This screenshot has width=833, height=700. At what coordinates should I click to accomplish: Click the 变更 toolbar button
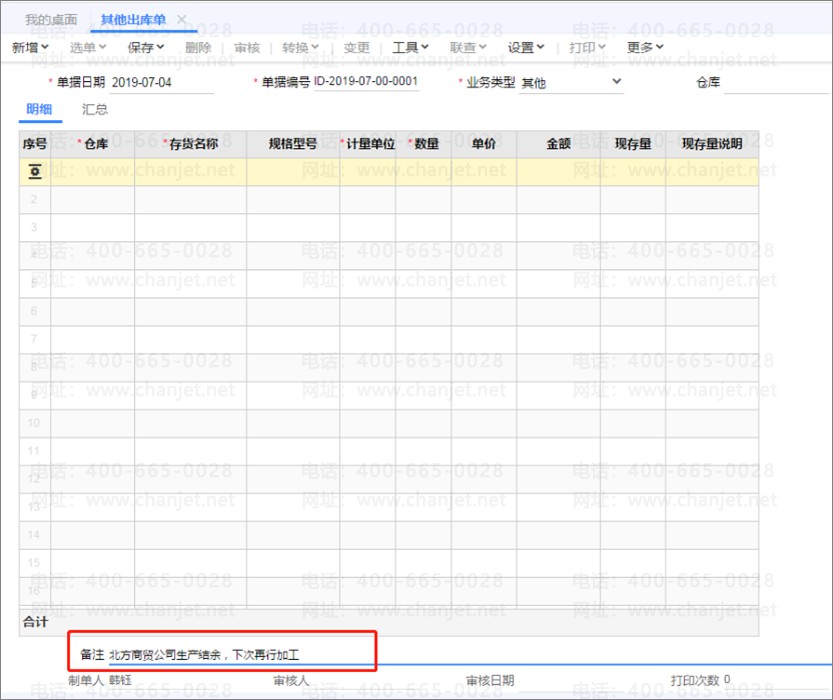(x=356, y=47)
